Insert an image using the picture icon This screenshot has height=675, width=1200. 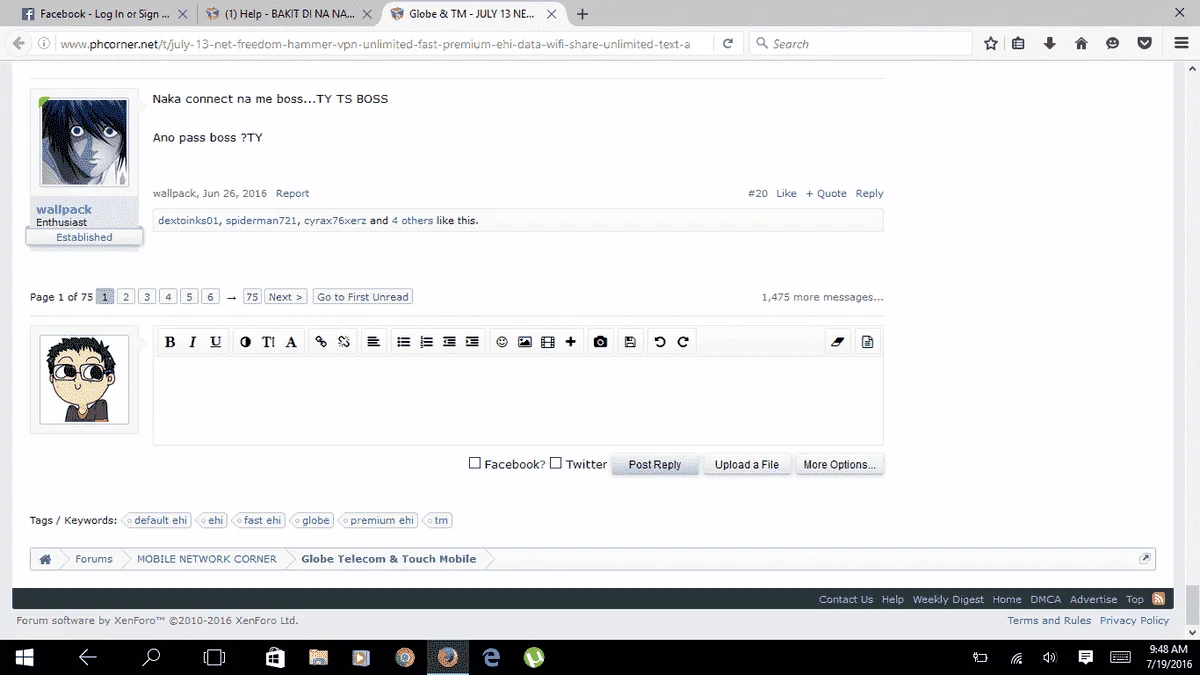(x=525, y=342)
